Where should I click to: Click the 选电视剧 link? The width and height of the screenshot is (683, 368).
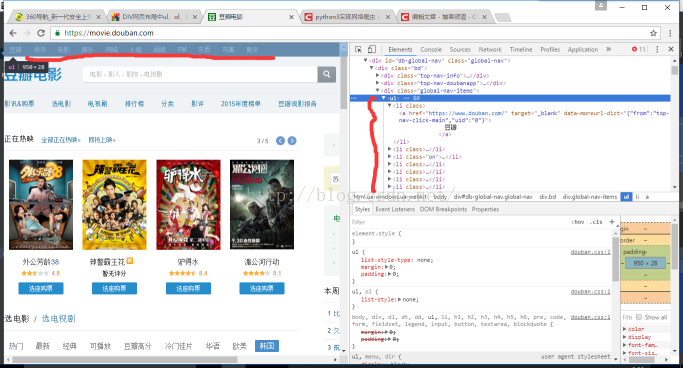tap(58, 318)
